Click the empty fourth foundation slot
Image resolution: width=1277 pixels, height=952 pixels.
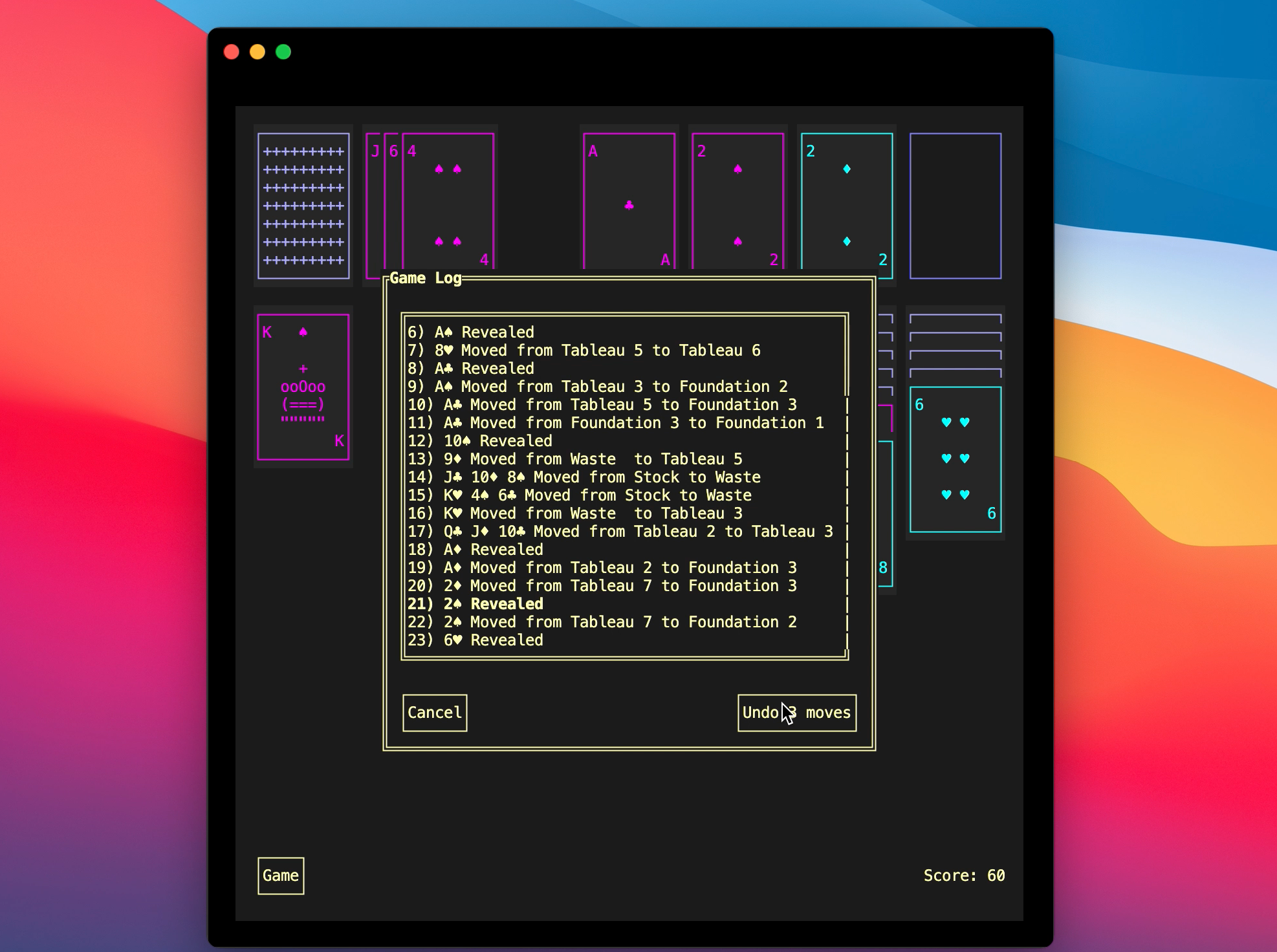955,206
